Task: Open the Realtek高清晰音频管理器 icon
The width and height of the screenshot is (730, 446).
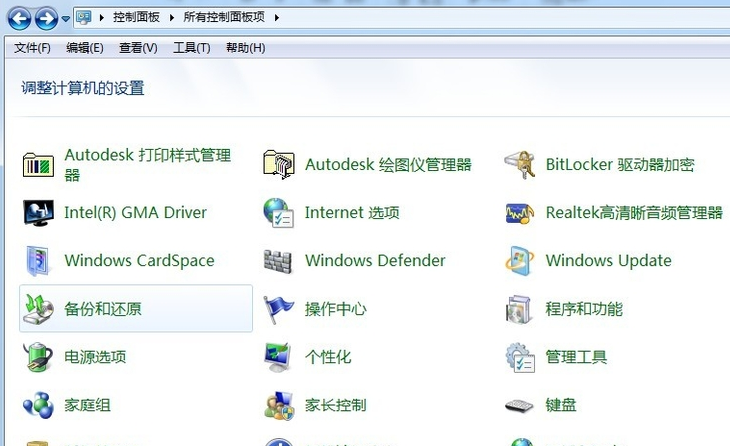Action: tap(519, 213)
